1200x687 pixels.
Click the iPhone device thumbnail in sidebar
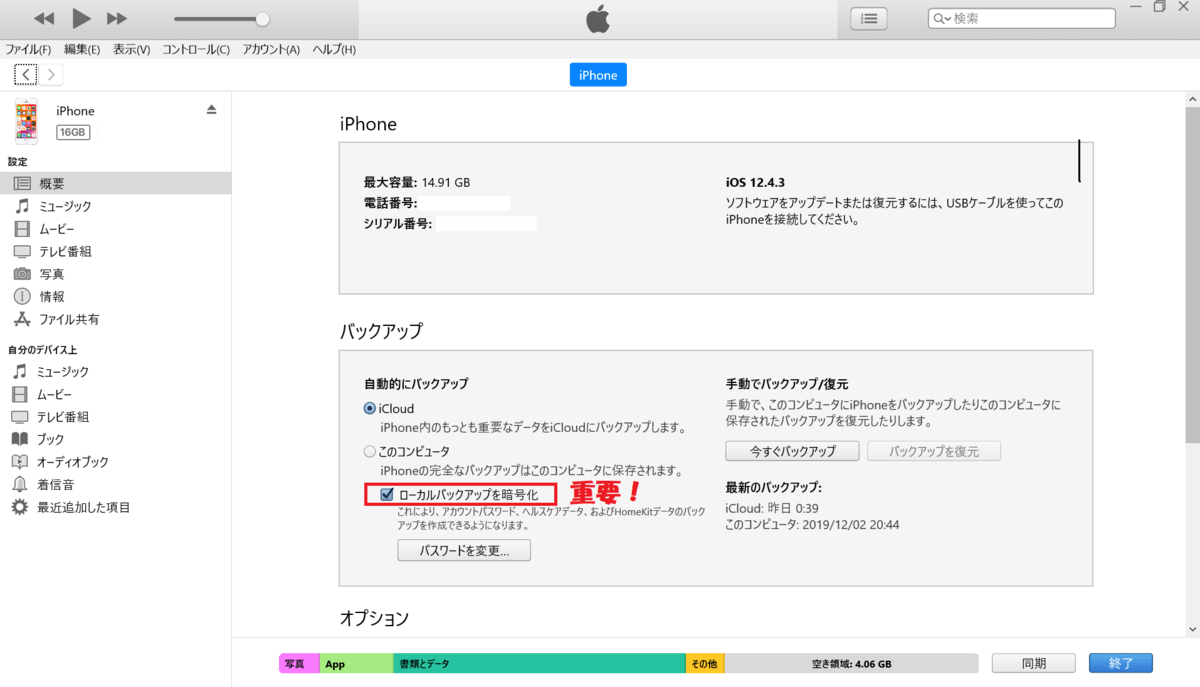(26, 121)
